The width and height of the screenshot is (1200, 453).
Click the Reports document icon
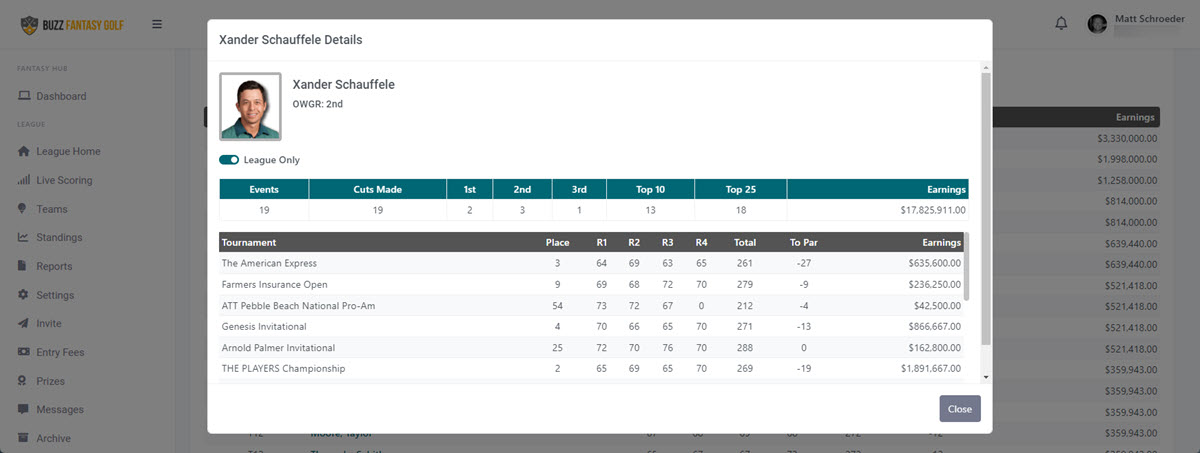coord(24,266)
